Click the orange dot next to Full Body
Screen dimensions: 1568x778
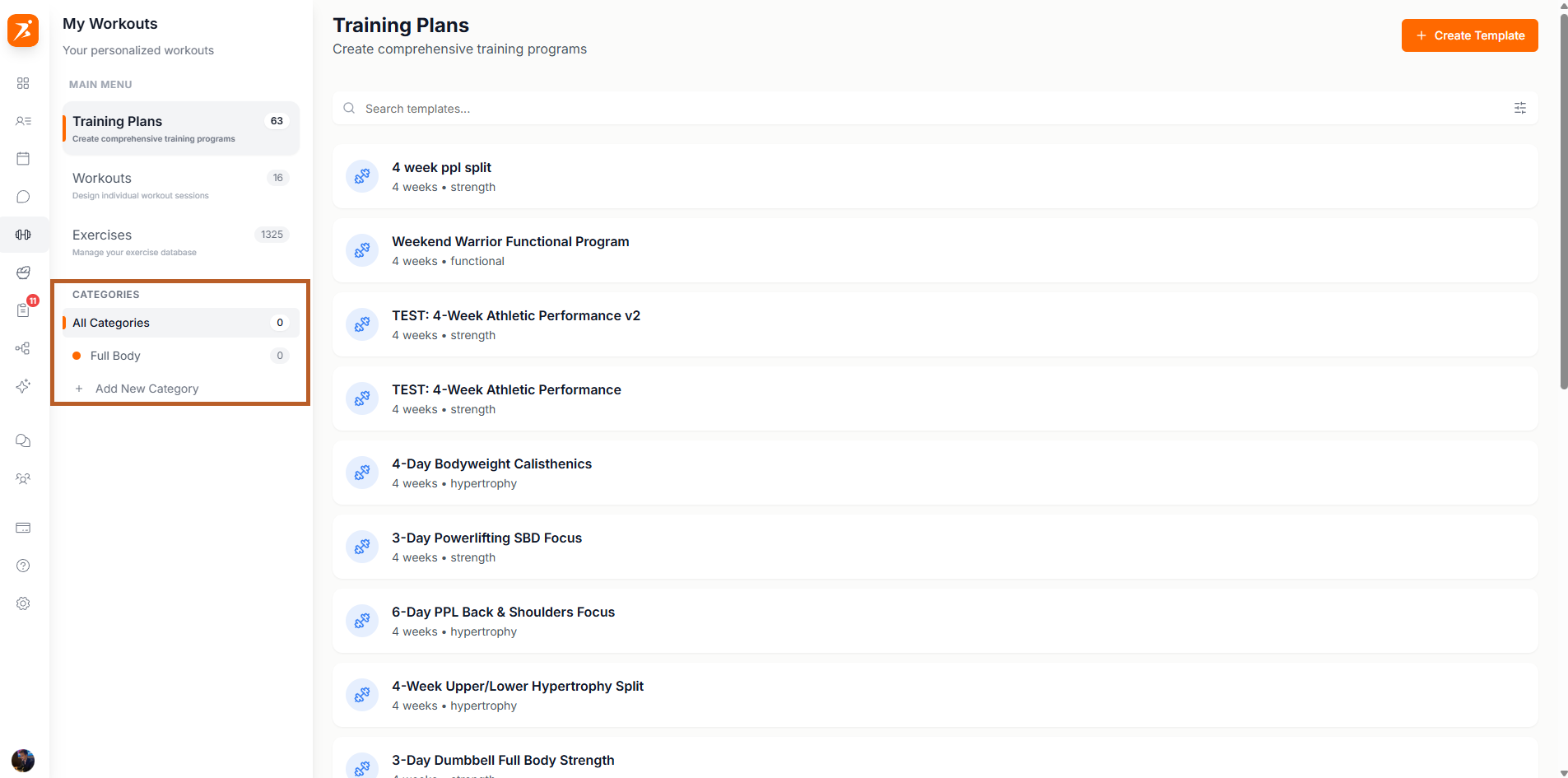click(77, 356)
